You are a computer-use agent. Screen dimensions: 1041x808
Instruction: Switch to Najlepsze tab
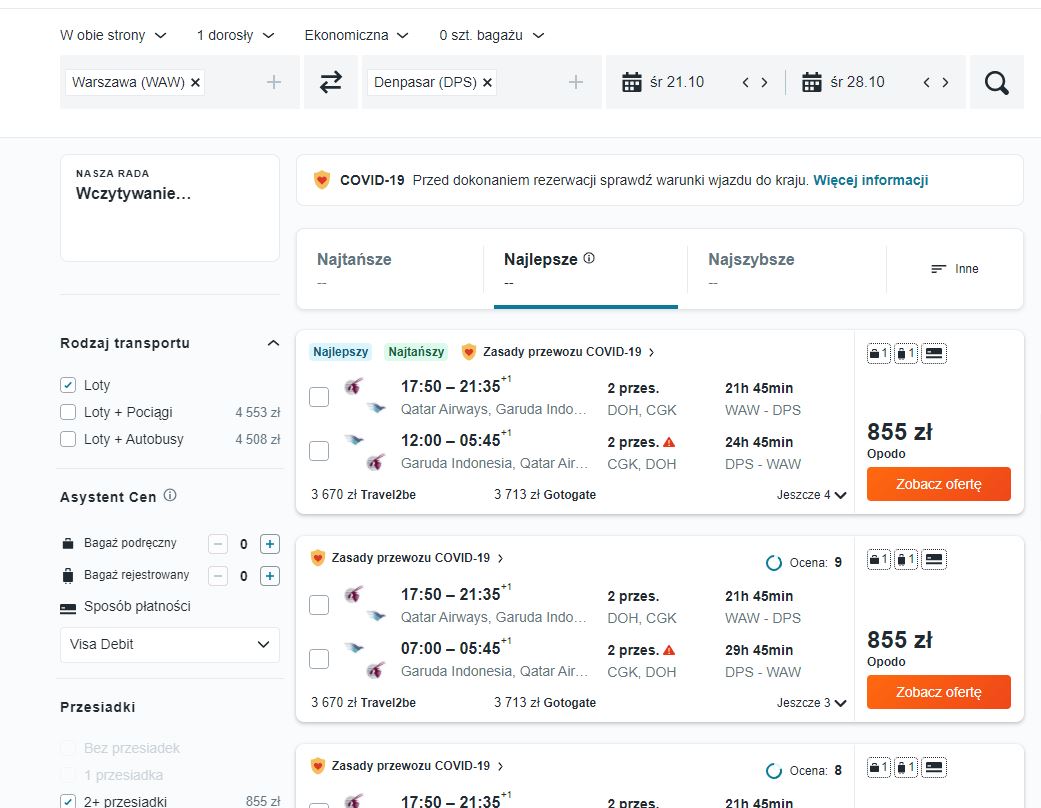(586, 269)
